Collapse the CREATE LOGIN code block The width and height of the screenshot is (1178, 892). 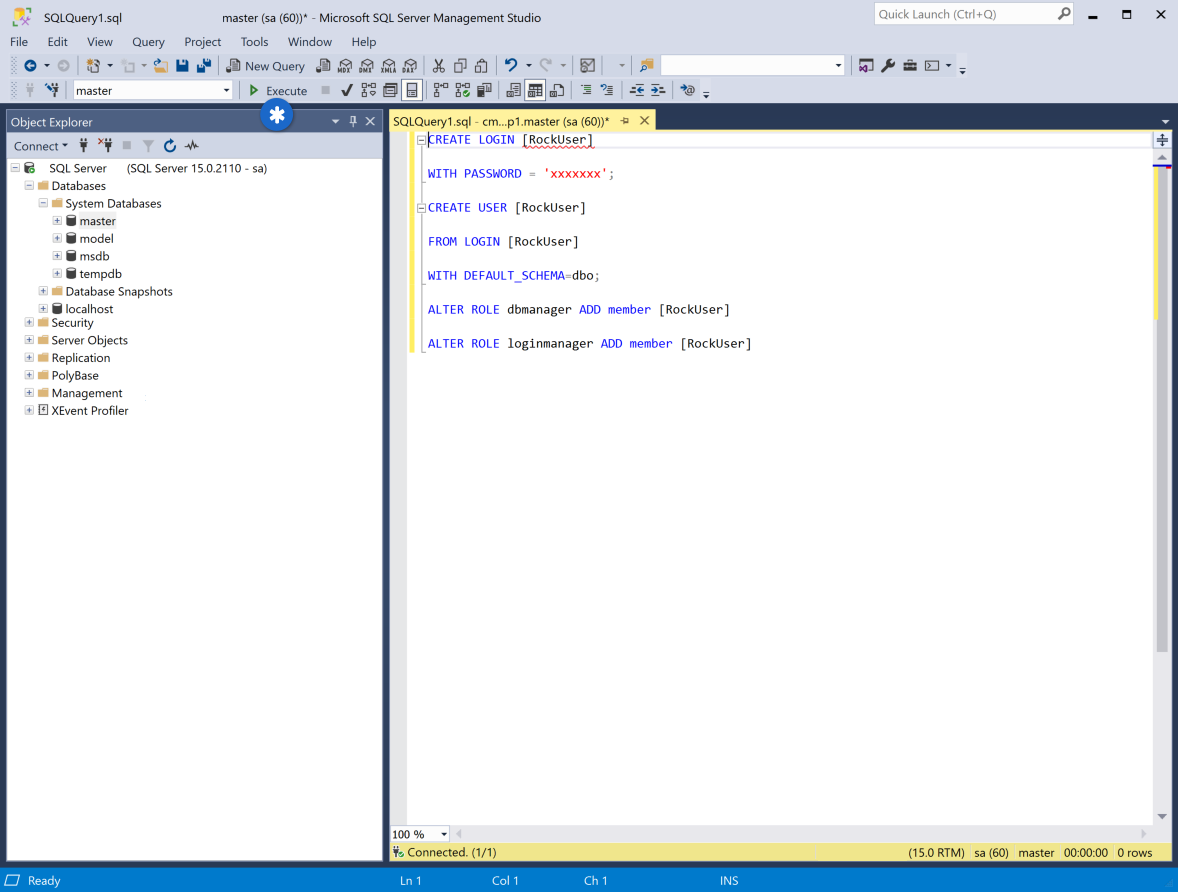coord(421,140)
